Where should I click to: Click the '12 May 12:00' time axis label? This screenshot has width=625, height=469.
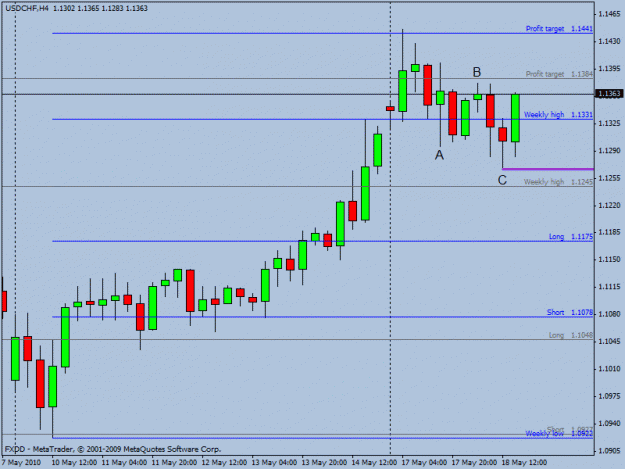coord(224,462)
